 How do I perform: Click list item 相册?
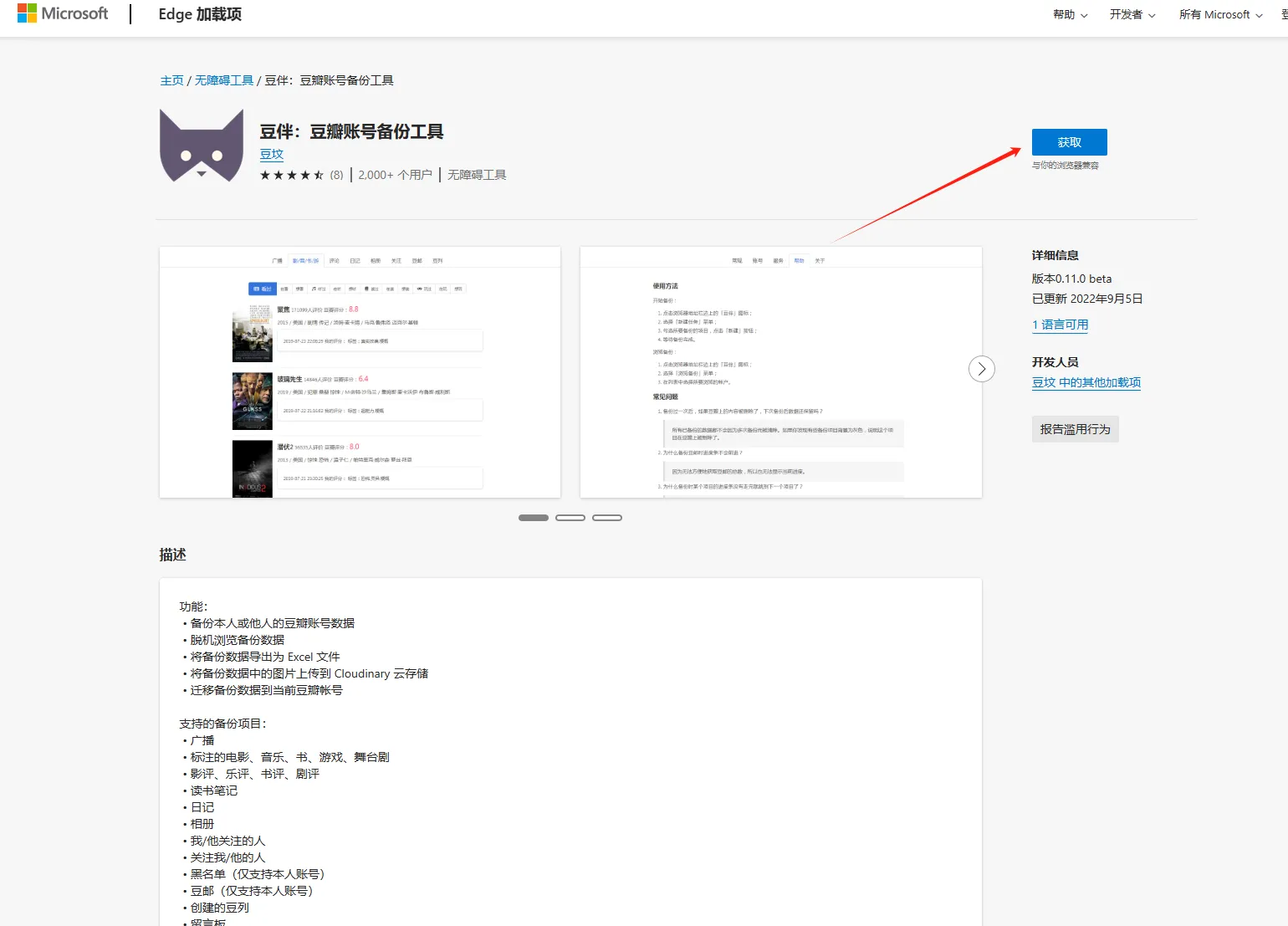coord(202,824)
